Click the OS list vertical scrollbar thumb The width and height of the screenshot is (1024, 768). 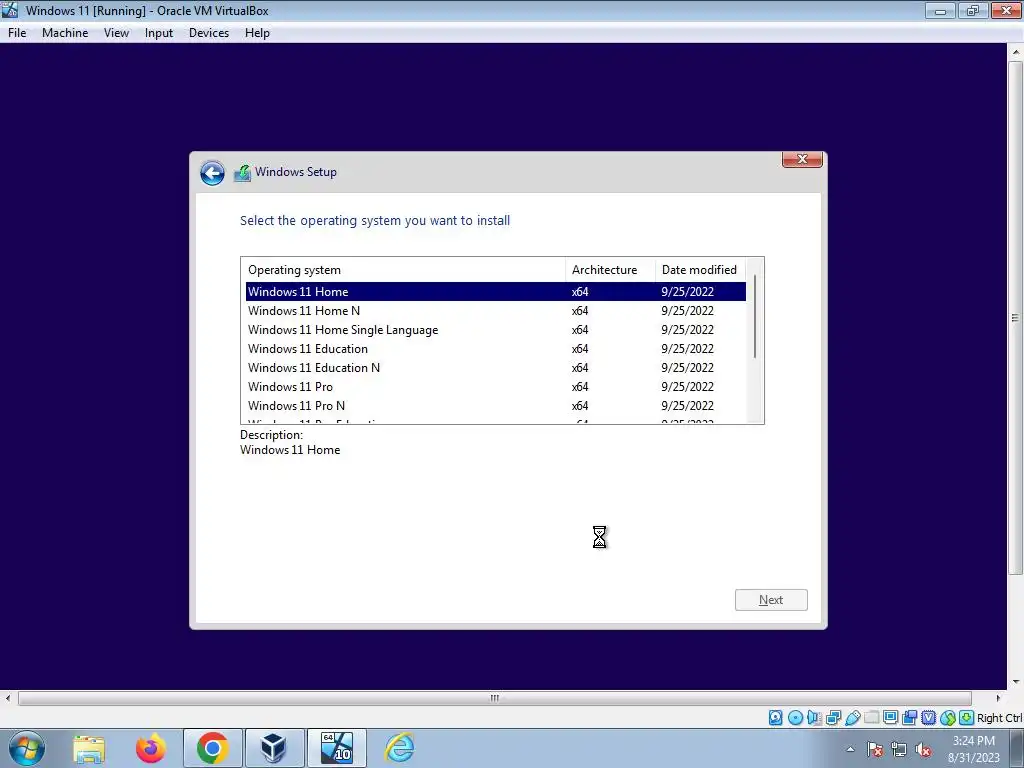(x=755, y=317)
